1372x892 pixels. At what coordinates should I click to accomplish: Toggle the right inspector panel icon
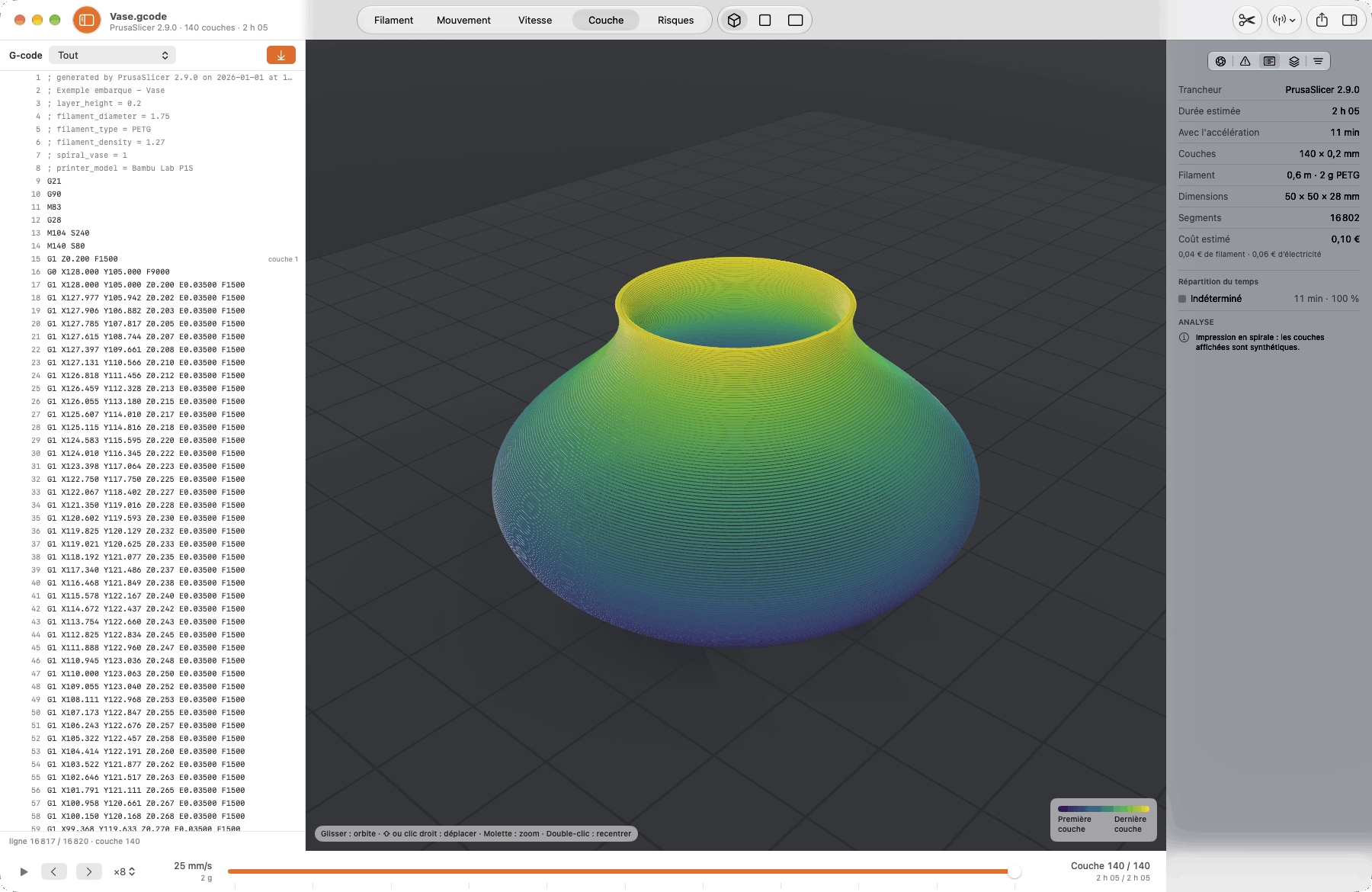(1349, 21)
